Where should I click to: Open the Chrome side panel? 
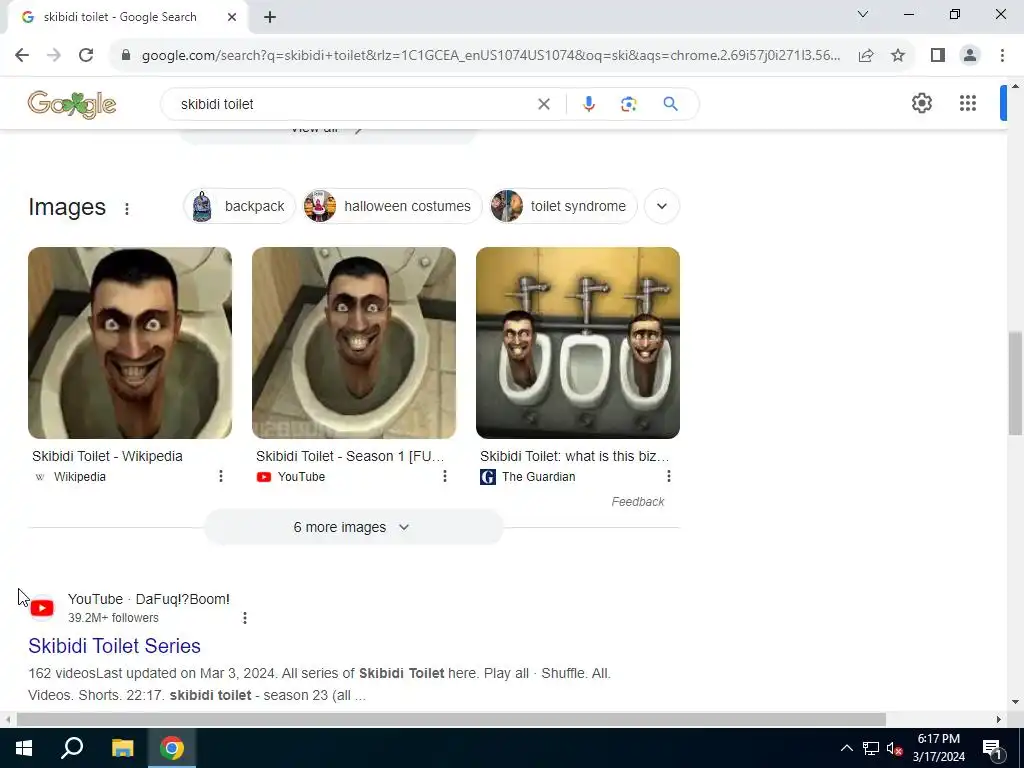click(x=938, y=55)
